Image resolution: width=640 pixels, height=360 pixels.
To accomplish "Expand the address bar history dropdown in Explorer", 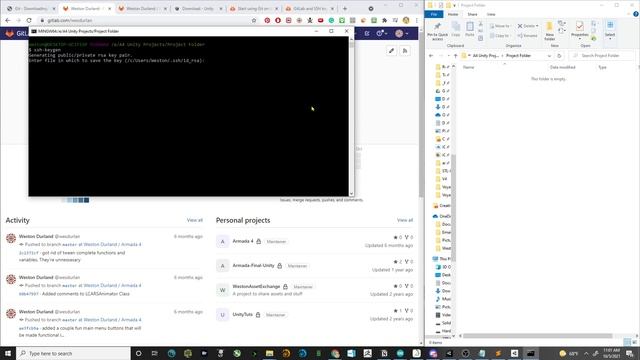I will point(550,56).
